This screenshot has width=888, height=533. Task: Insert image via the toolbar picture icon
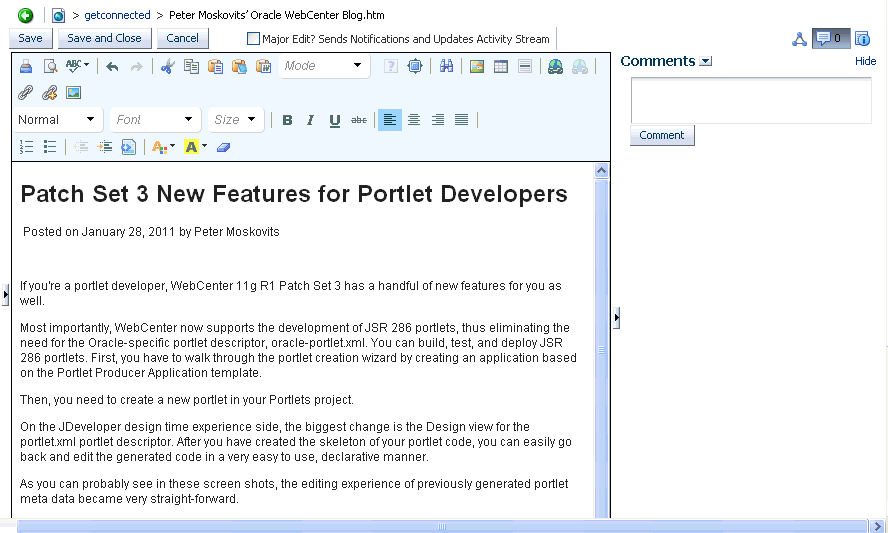point(477,66)
